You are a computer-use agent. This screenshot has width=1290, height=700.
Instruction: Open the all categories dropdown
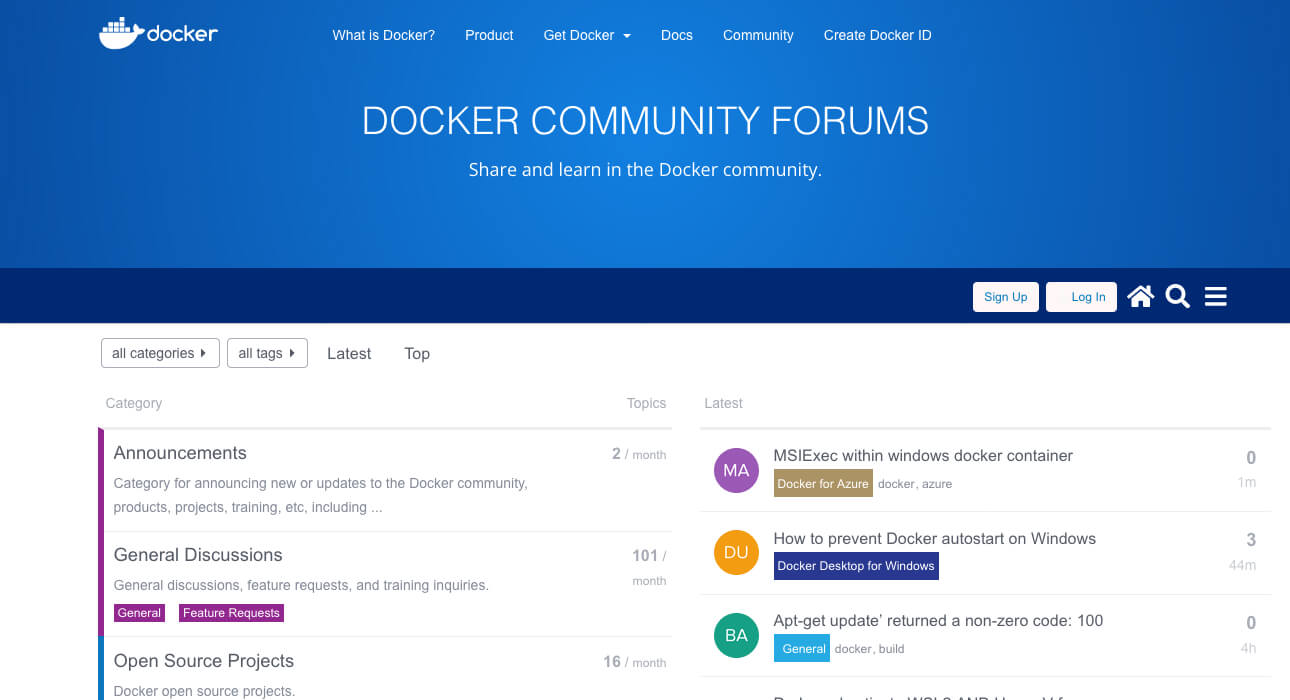tap(159, 353)
